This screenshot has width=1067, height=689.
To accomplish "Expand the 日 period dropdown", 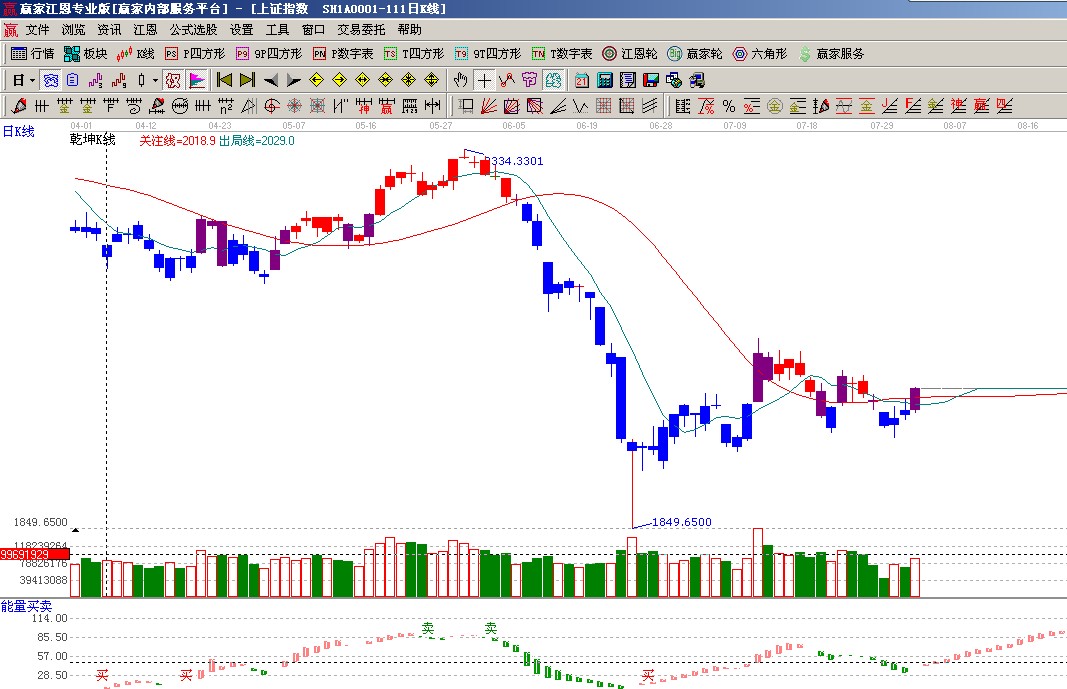I will [x=32, y=80].
